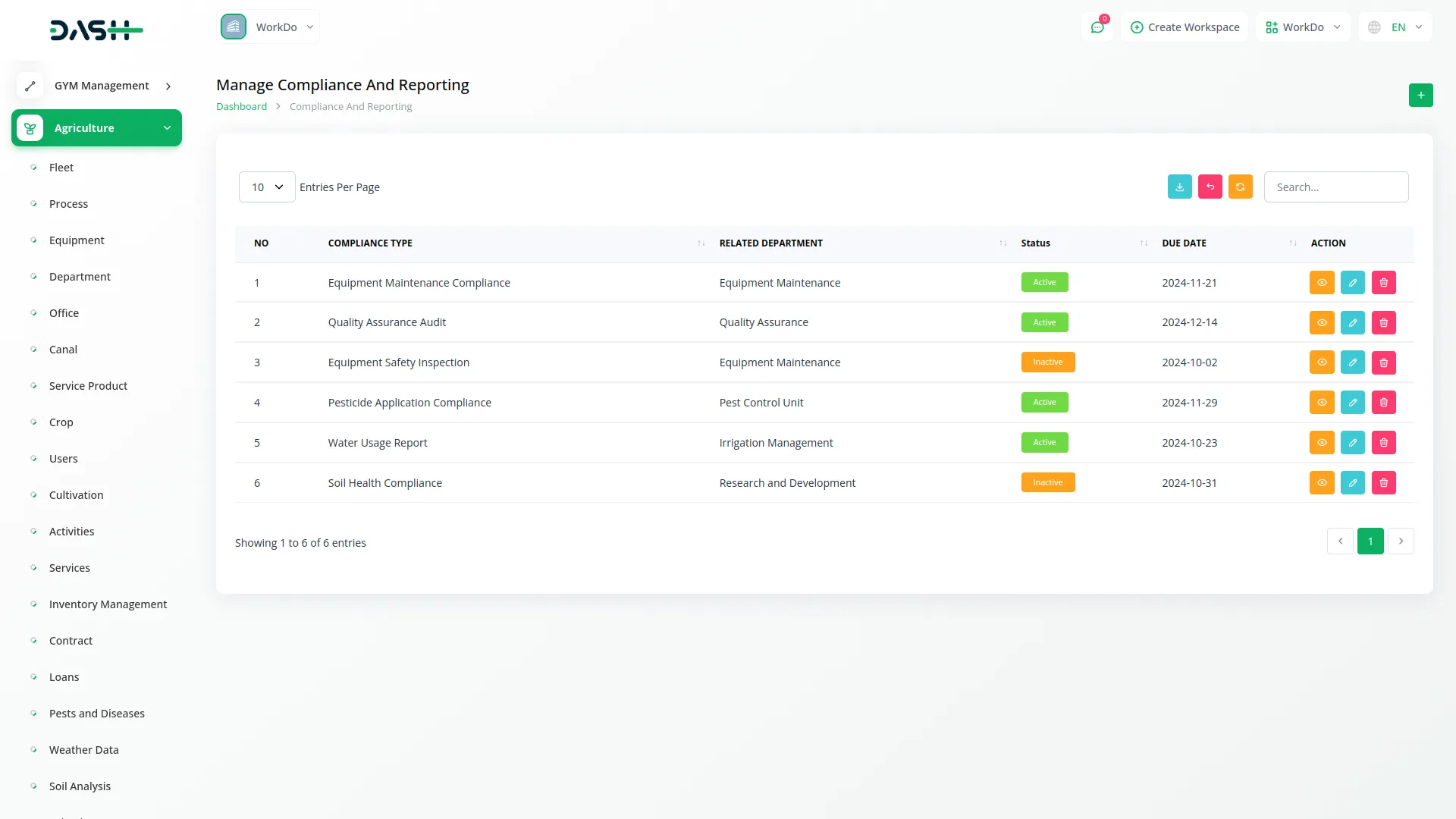Click the green add compliance plus button
Viewport: 1456px width, 819px height.
[1420, 96]
